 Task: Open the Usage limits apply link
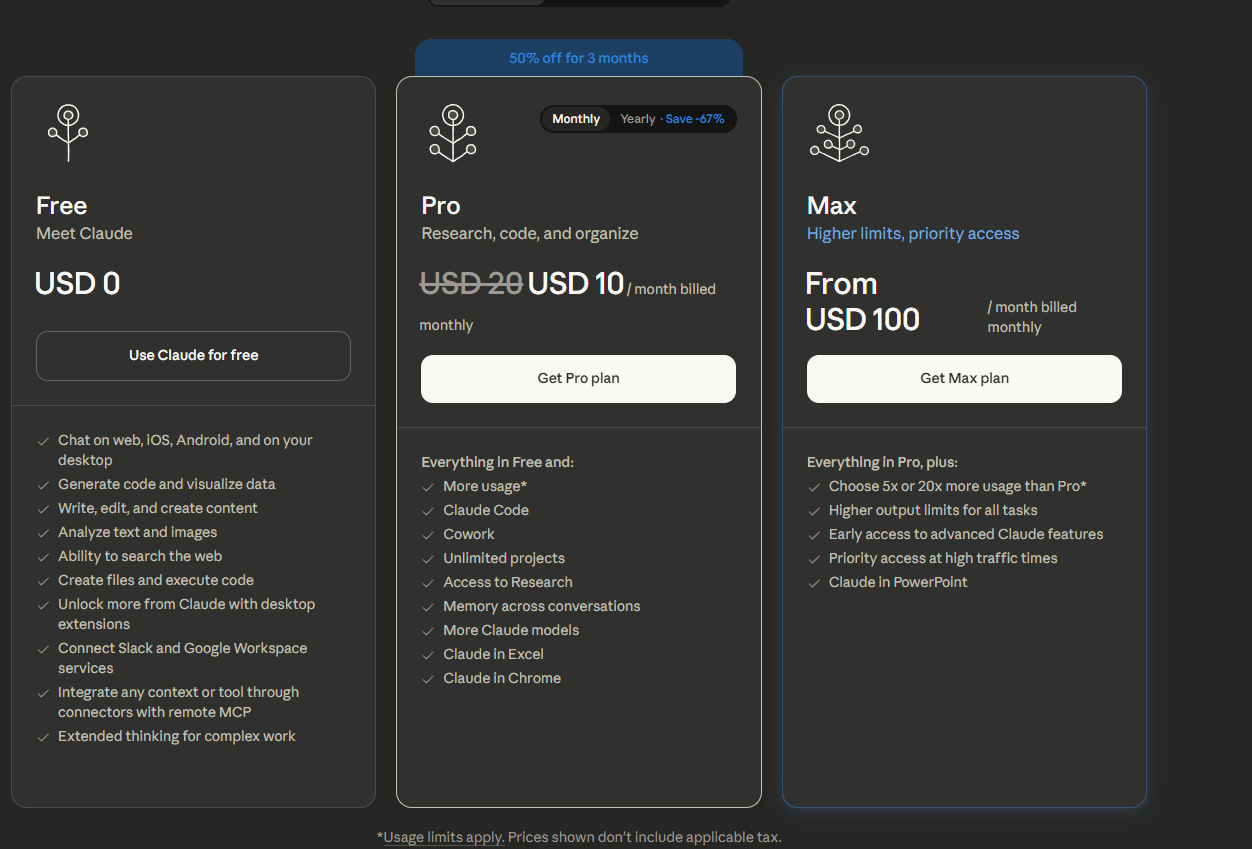coord(443,837)
